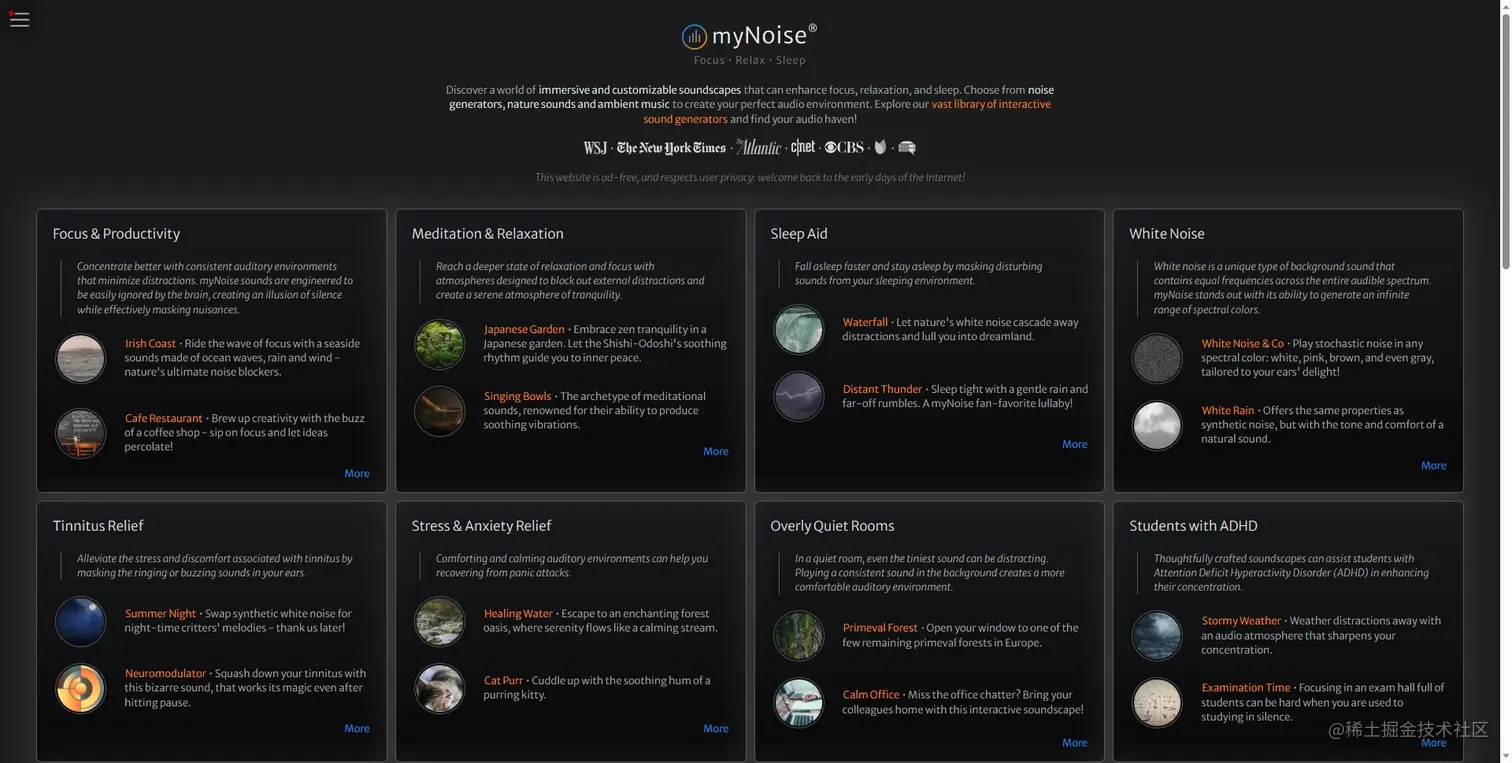Open the White Noise & Co round icon
Screen dimensions: 1512x763
coord(1157,358)
